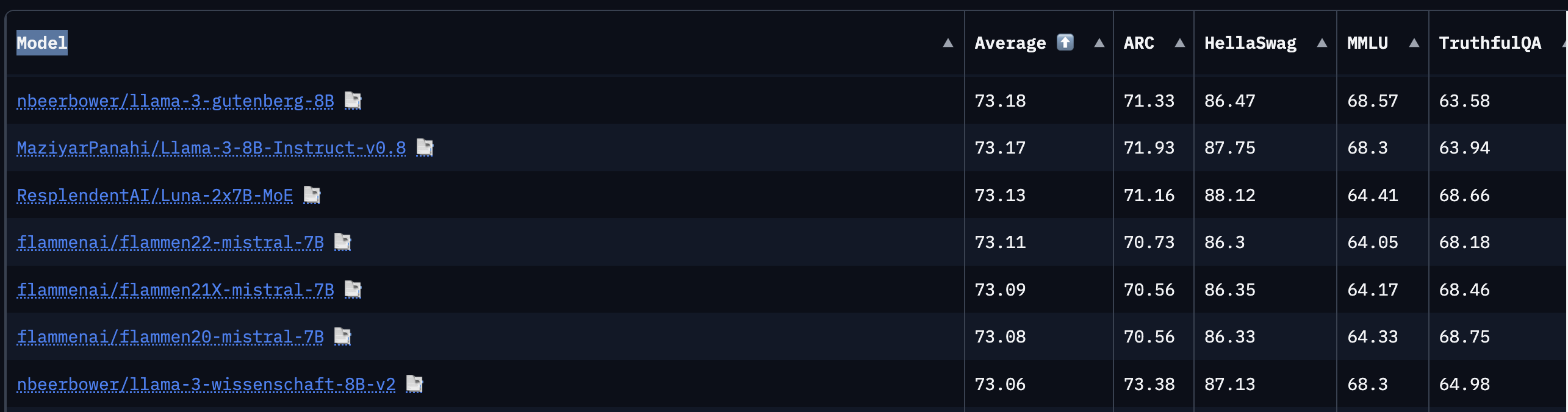Select the 73.18 Average score cell
Image resolution: width=1568 pixels, height=412 pixels.
[1000, 101]
